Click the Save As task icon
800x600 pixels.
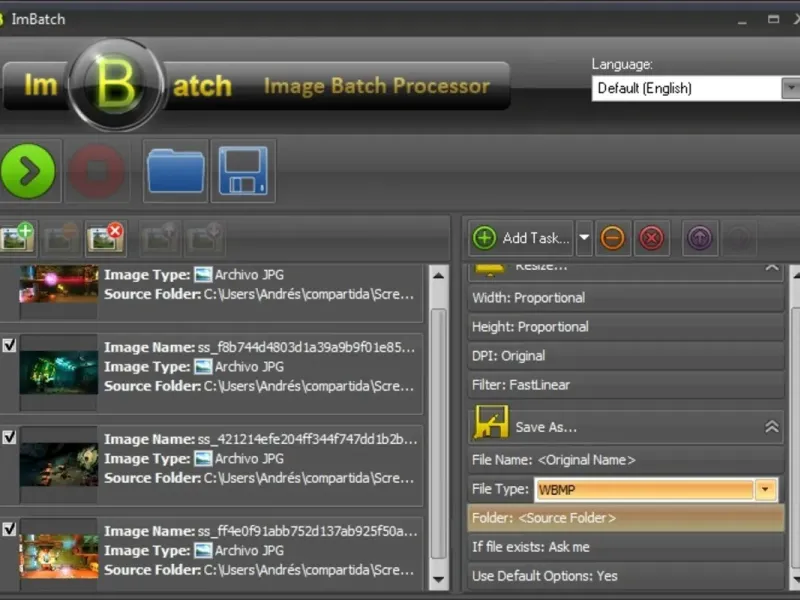point(491,422)
